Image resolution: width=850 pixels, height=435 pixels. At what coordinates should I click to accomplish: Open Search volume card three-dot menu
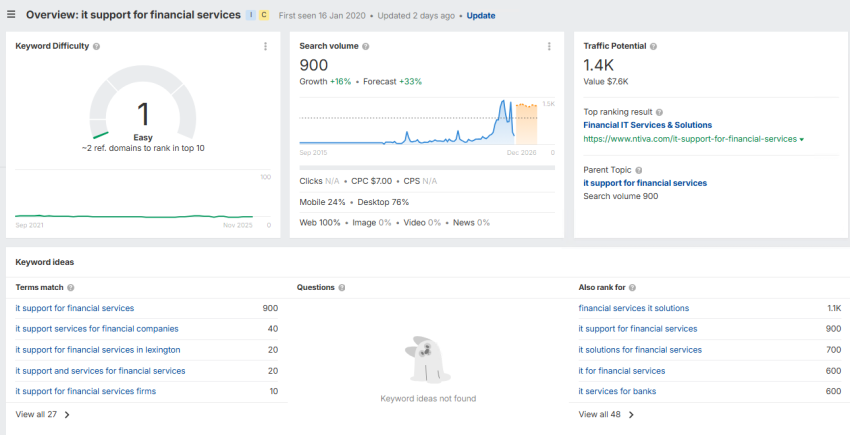(x=549, y=47)
